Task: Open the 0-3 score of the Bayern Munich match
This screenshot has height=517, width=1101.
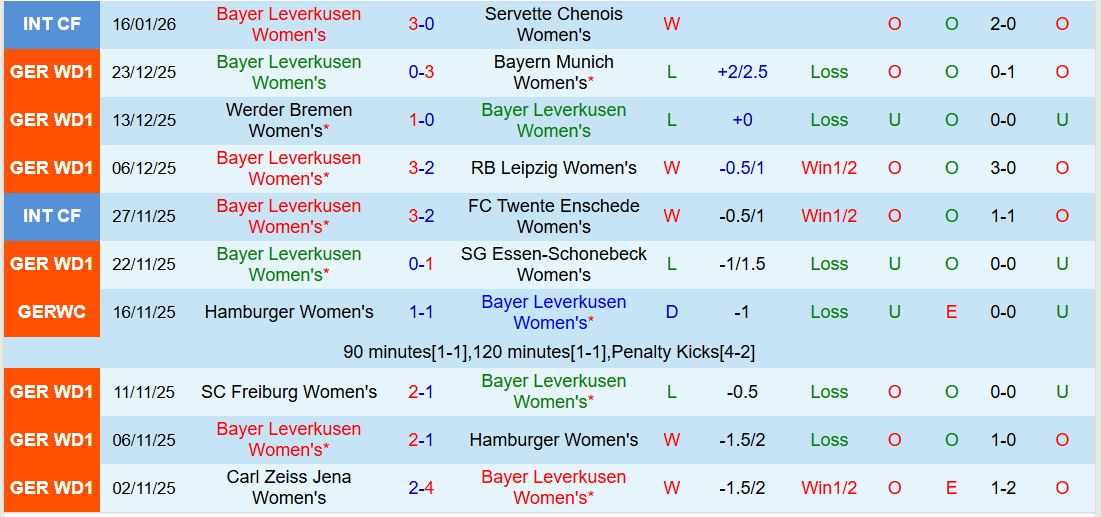Action: click(420, 72)
